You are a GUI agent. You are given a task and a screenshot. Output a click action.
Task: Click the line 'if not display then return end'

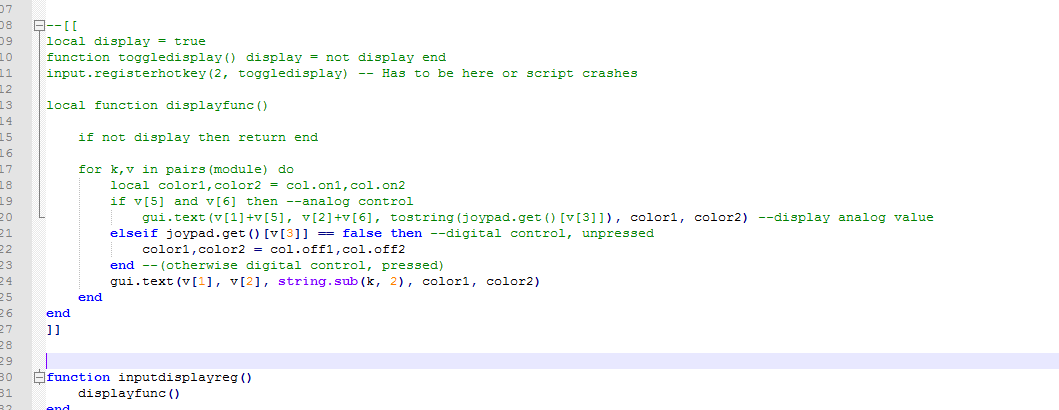198,138
